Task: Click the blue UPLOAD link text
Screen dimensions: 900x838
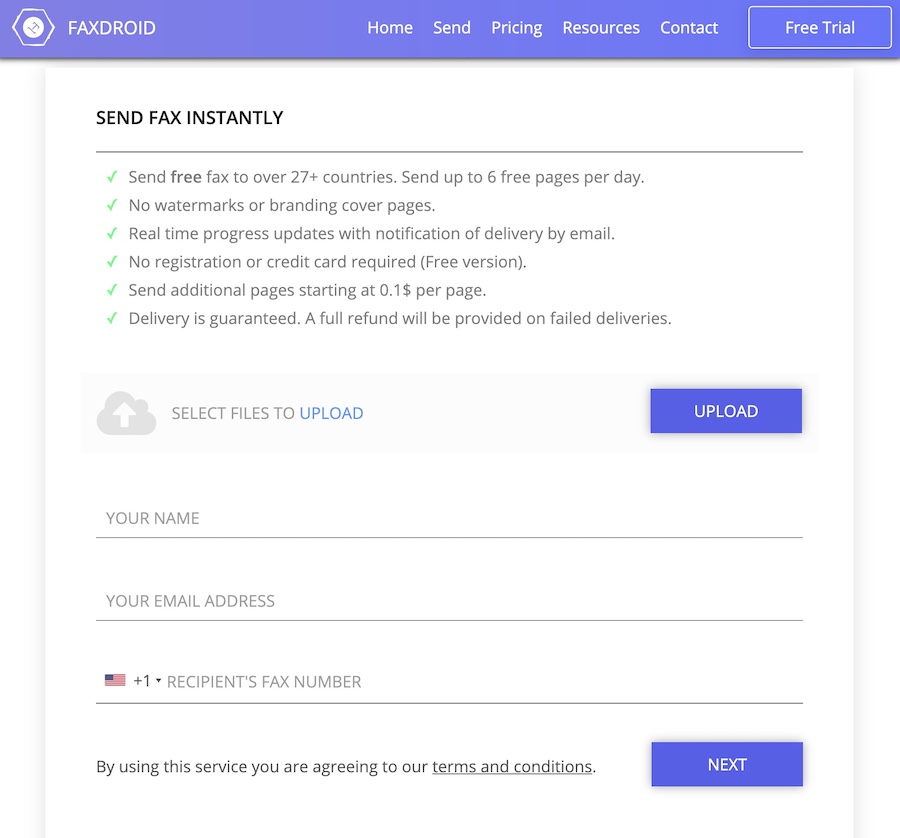Action: (331, 413)
